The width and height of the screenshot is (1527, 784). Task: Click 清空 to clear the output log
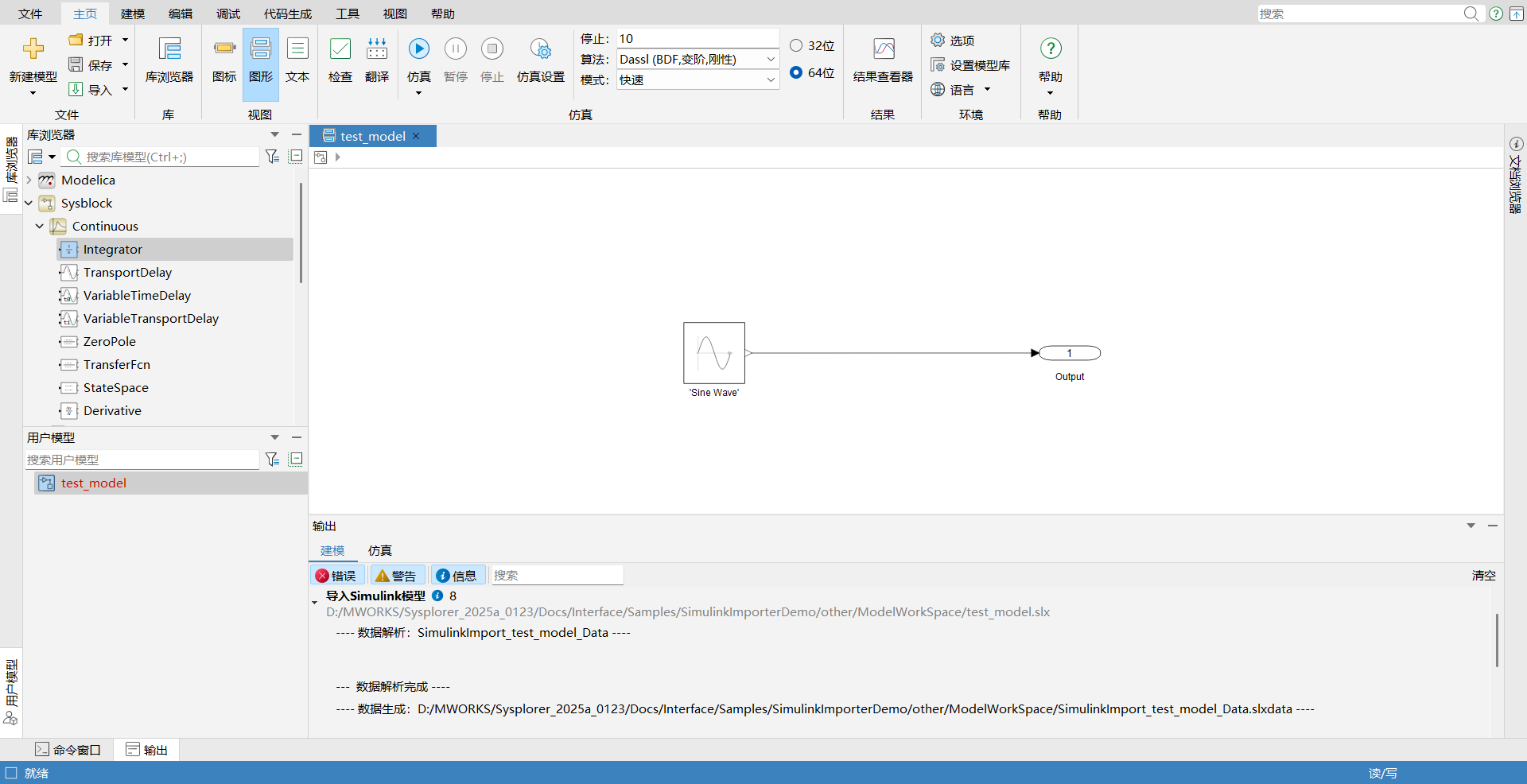(1483, 575)
